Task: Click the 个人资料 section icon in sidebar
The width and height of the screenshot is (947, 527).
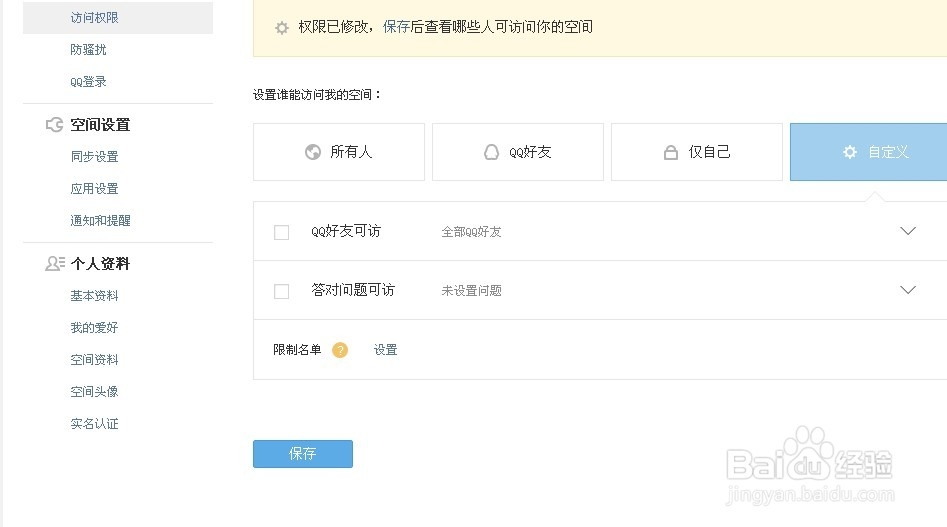Action: (x=55, y=264)
